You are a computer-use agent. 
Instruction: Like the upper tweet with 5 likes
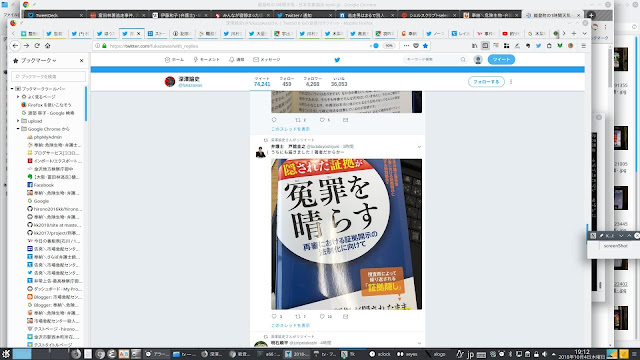click(322, 120)
